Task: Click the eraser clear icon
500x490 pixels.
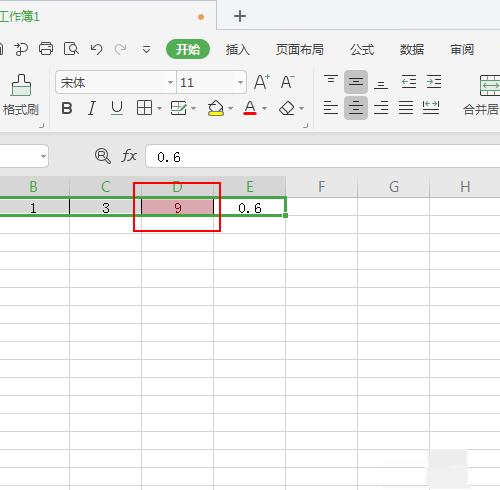Action: click(x=287, y=108)
